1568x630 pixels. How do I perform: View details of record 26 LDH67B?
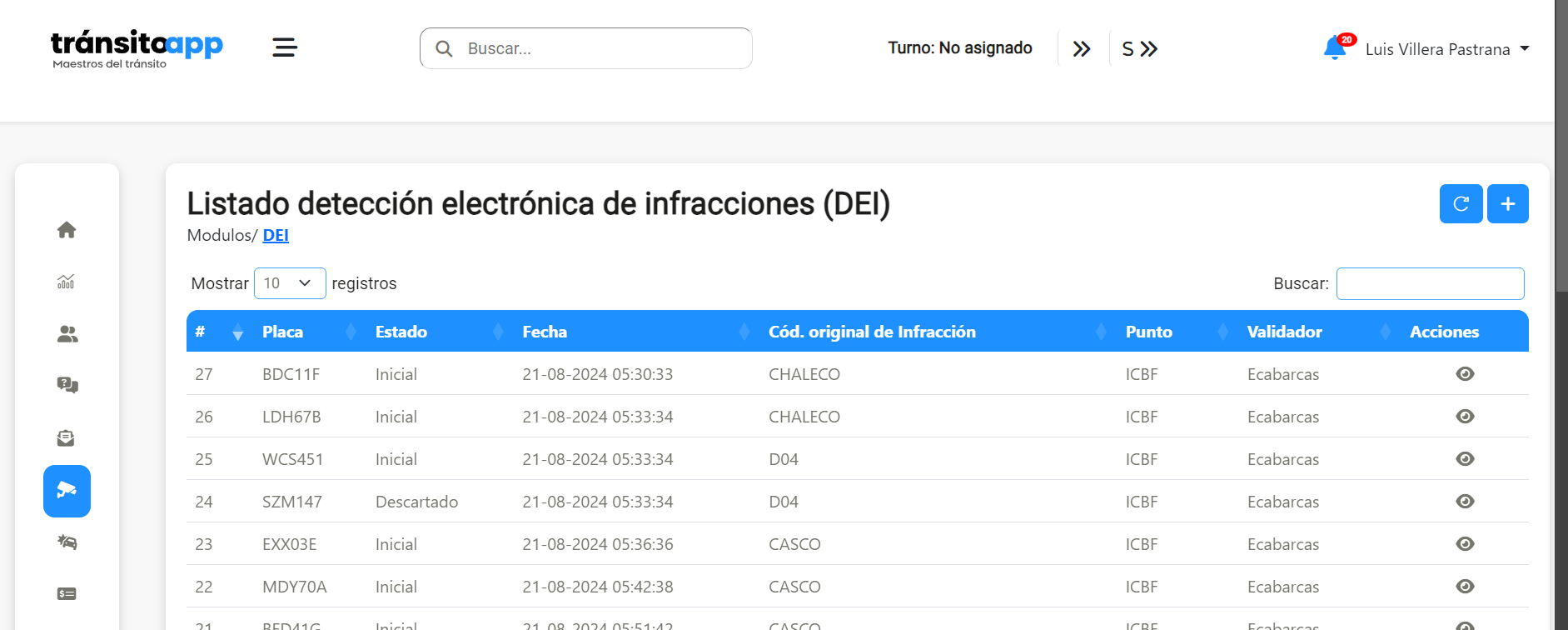(1466, 417)
